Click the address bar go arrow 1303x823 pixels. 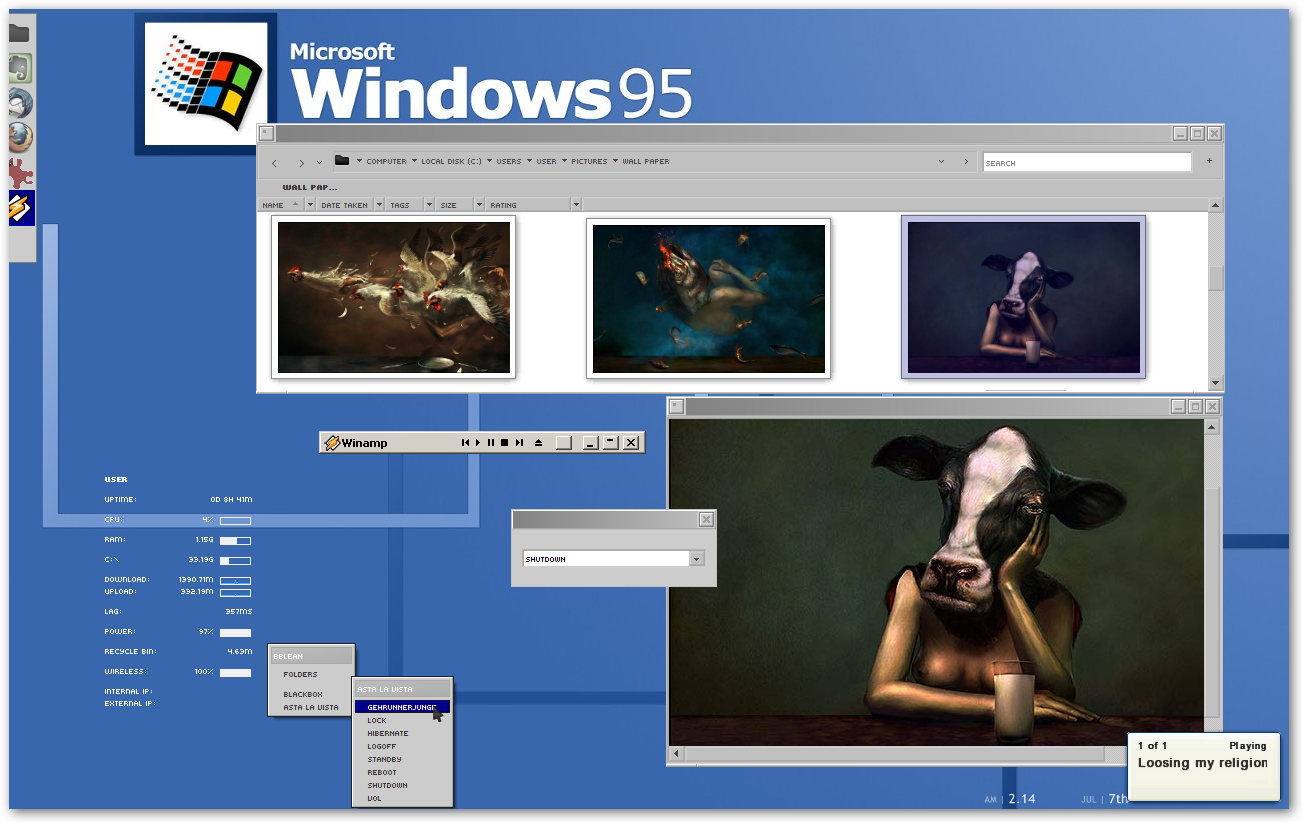tap(965, 161)
